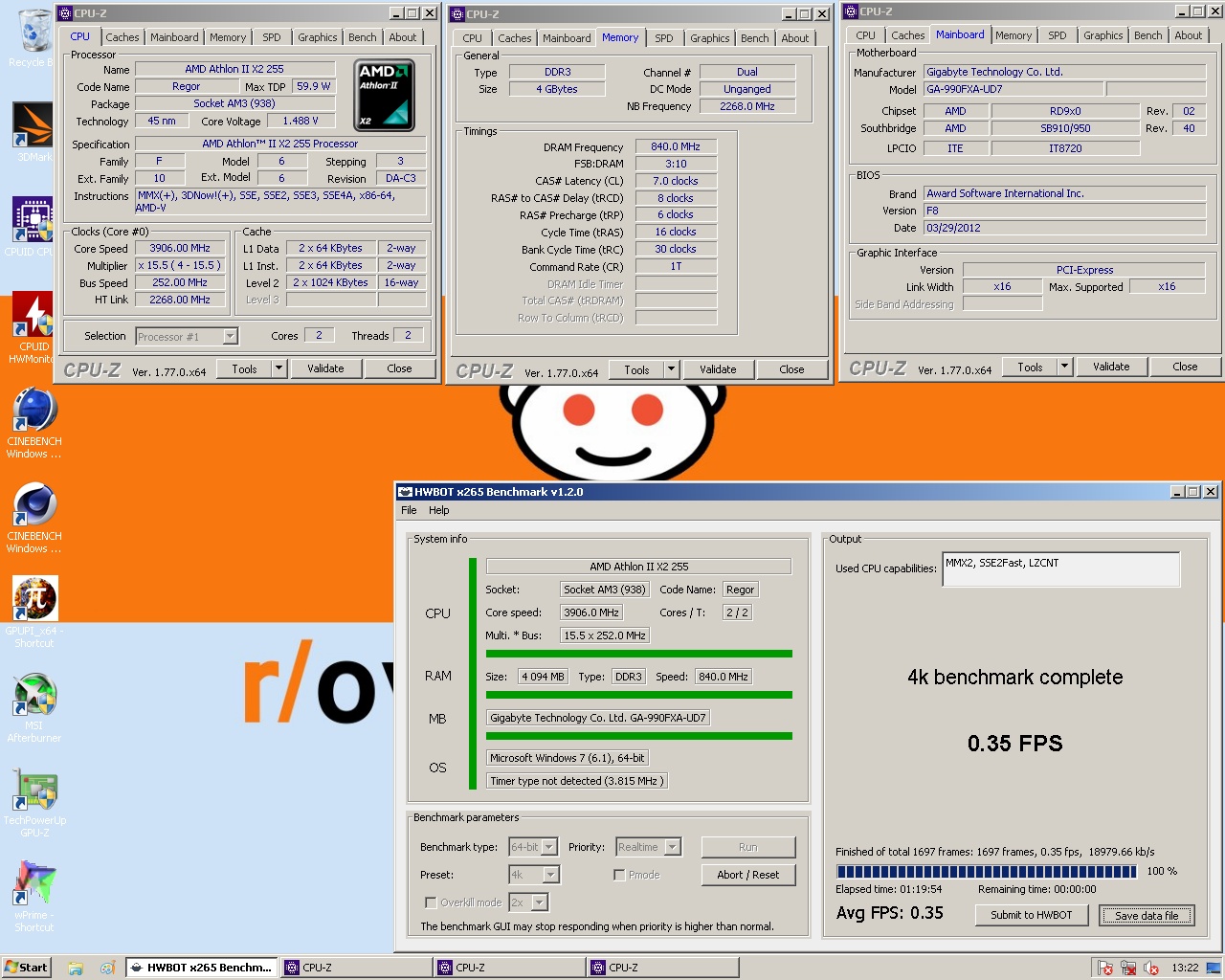This screenshot has height=980, width=1225.
Task: Toggle the Pmode checkbox
Action: click(x=619, y=875)
